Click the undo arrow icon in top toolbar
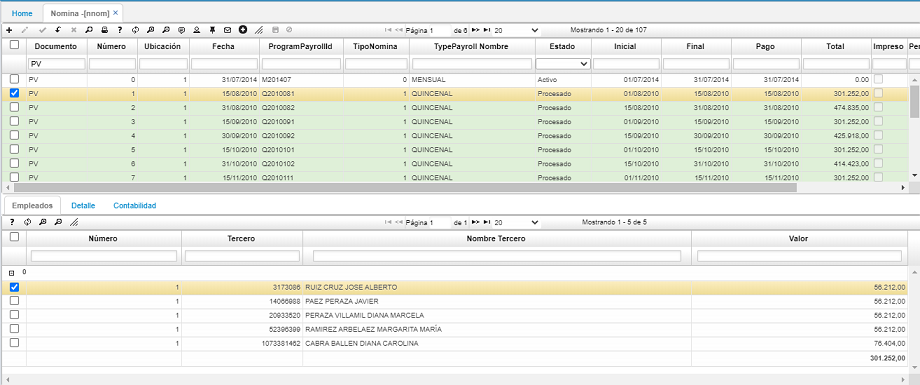 (x=58, y=30)
